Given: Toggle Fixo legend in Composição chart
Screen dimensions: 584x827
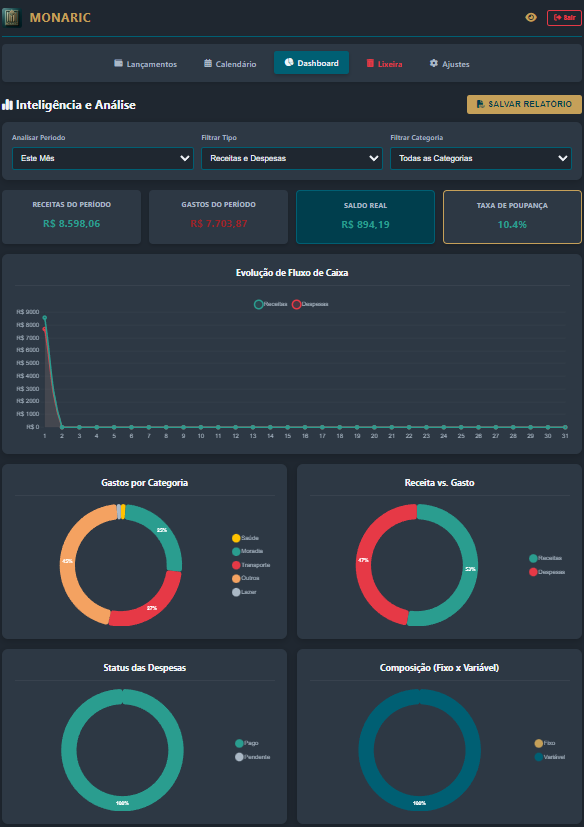Looking at the screenshot, I should pos(545,743).
